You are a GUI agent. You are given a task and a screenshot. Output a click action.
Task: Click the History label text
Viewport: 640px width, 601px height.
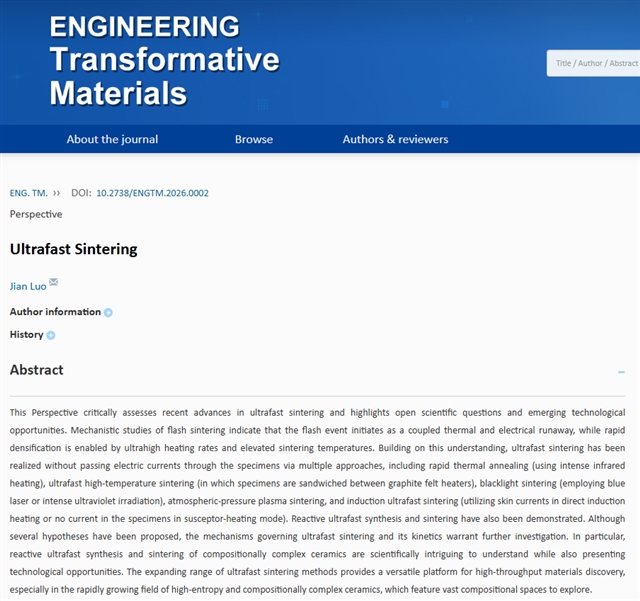tap(26, 335)
